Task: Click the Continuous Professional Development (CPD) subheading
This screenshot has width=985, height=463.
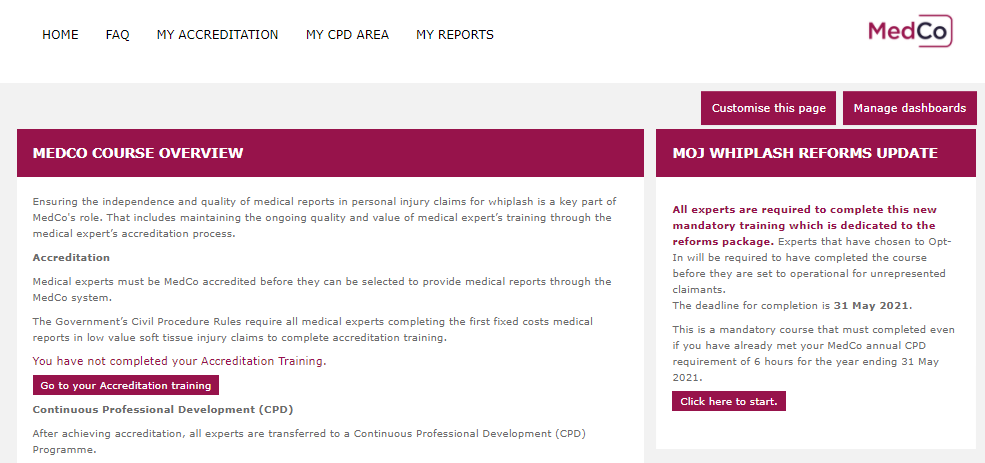Action: tap(163, 410)
